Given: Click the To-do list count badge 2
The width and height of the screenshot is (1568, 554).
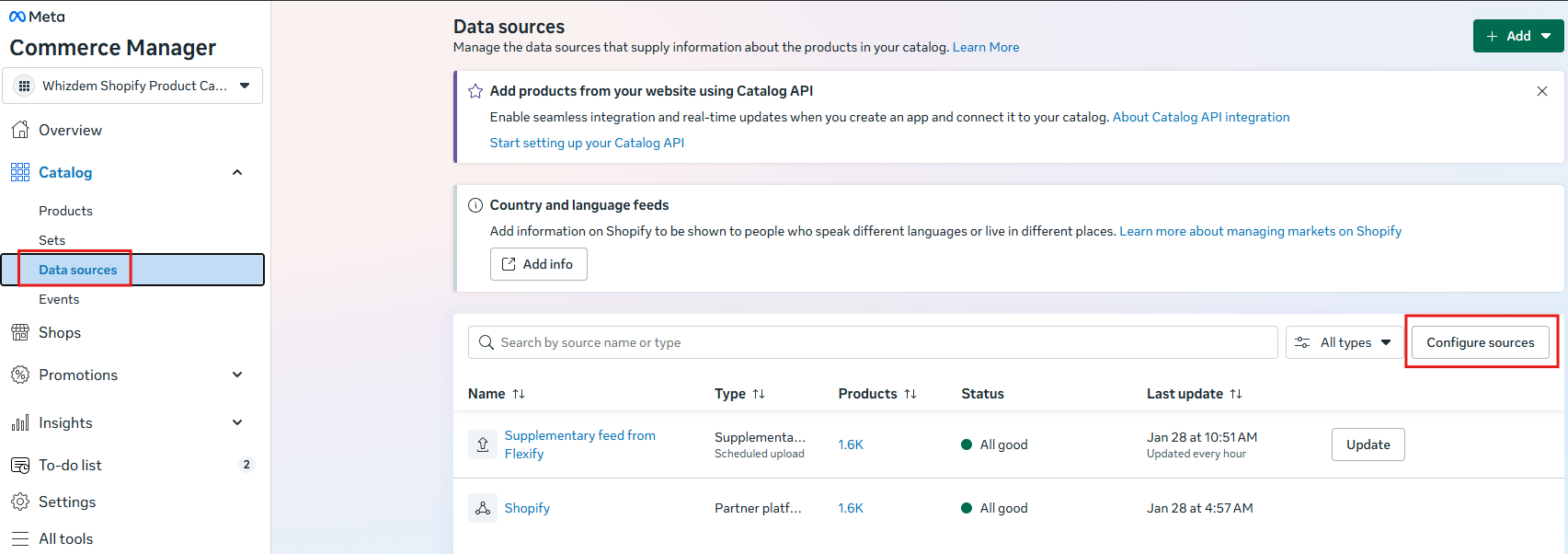Looking at the screenshot, I should click(246, 465).
